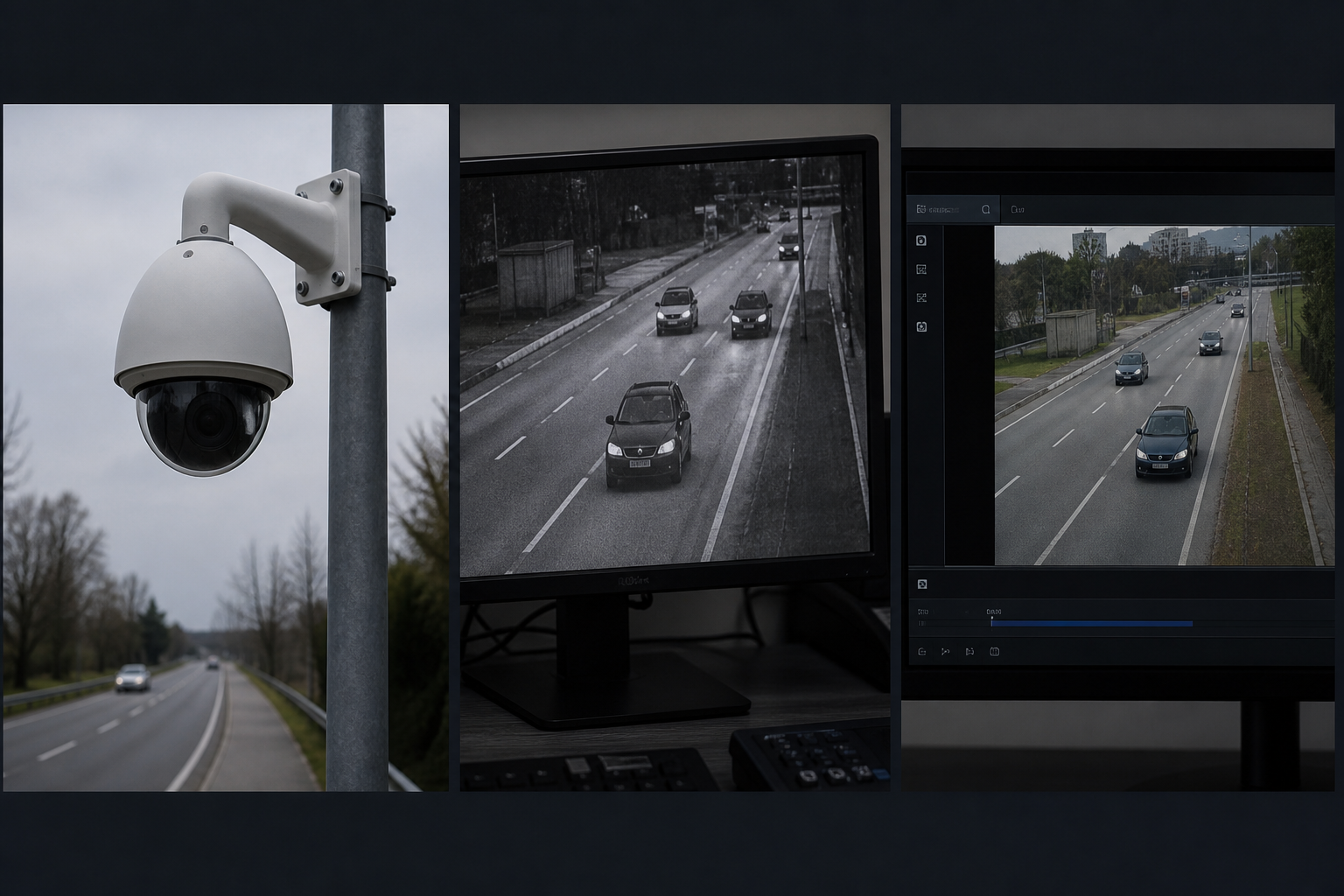Switch to the second tab in the top bar
The image size is (1344, 896).
[x=1018, y=210]
